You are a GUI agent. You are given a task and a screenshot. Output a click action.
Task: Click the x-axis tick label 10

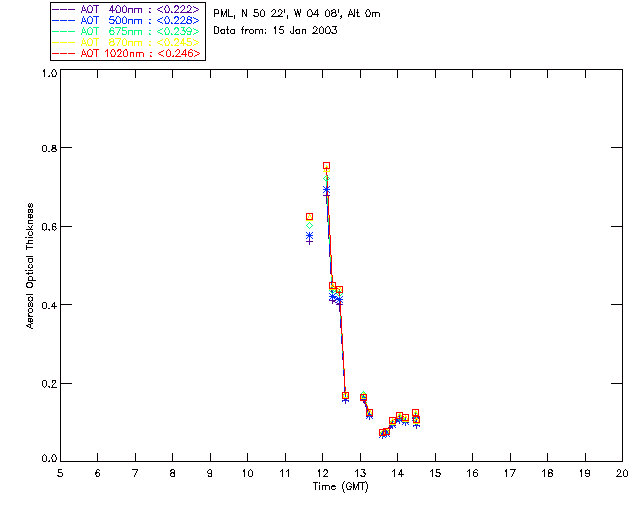click(x=247, y=473)
